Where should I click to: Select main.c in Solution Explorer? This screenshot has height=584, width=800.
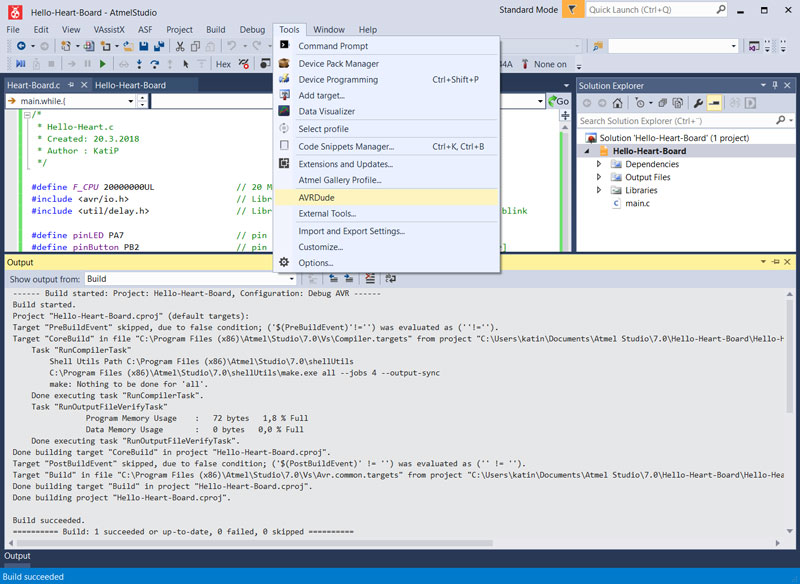coord(637,203)
